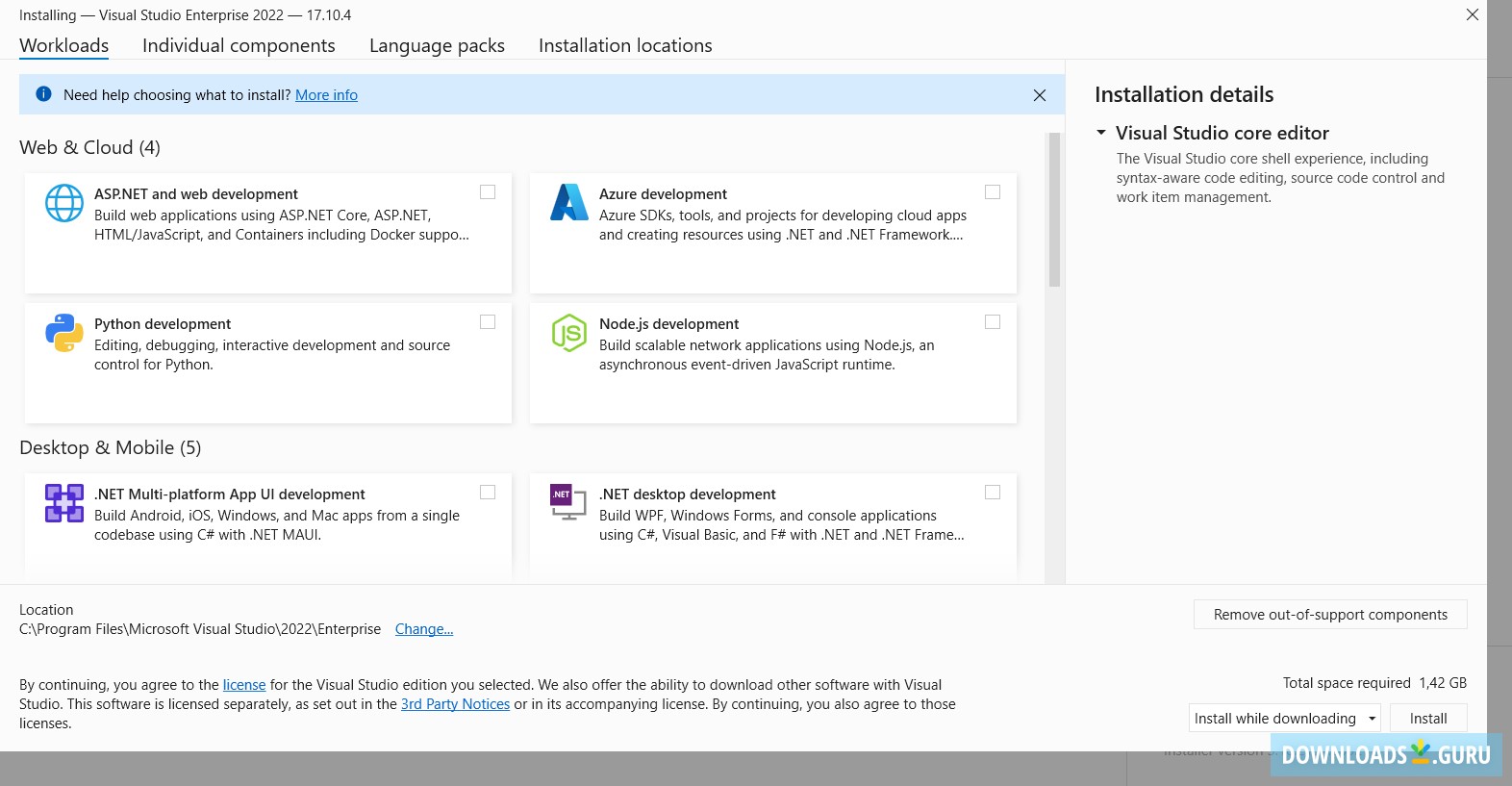Click the Python development logo icon
The width and height of the screenshot is (1512, 786).
[64, 333]
